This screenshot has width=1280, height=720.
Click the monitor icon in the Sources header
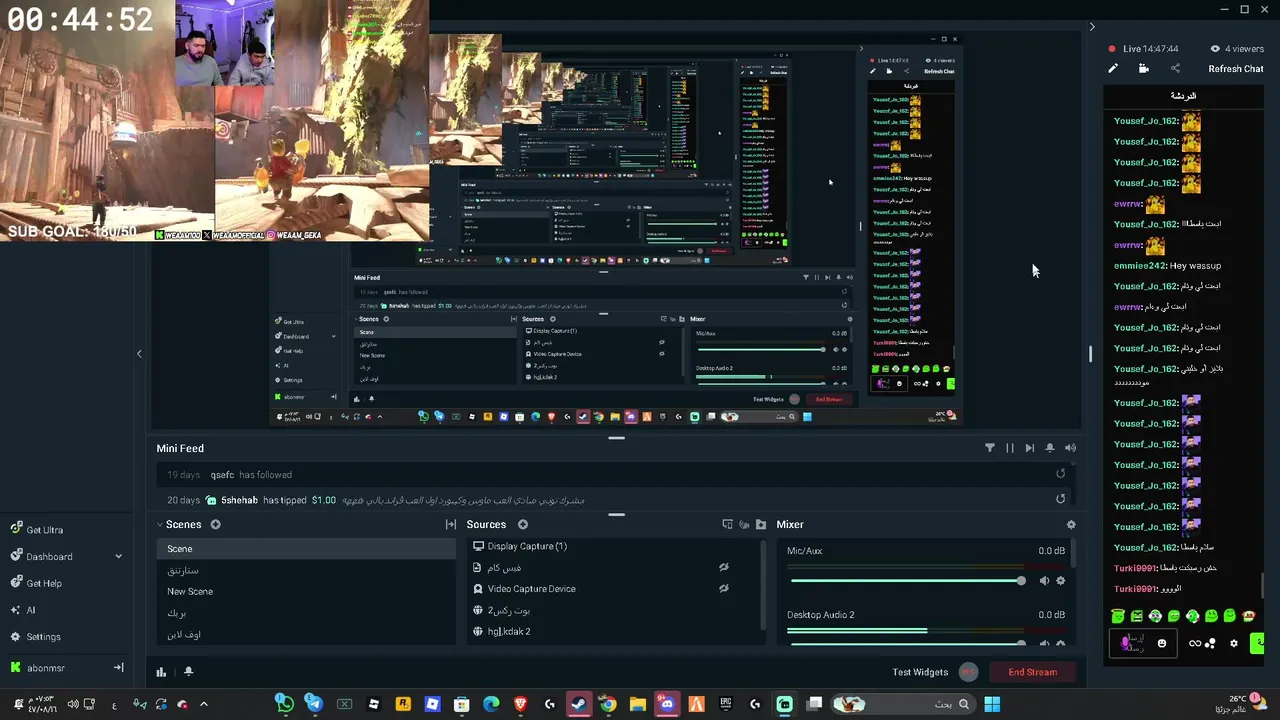point(727,524)
